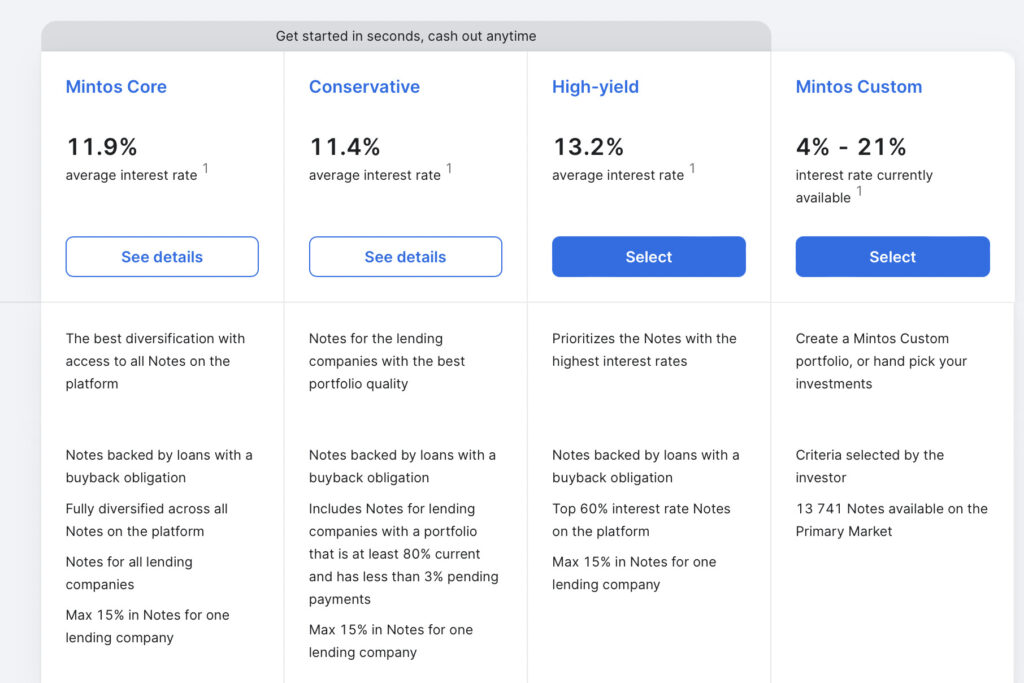The height and width of the screenshot is (683, 1024).
Task: Click 'Notes for the lending companies with the best portfolio quality'
Action: point(387,361)
